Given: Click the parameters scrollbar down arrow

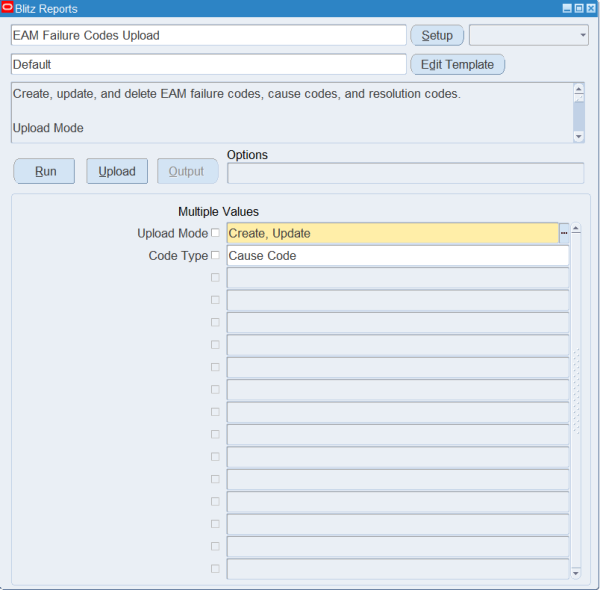Looking at the screenshot, I should (x=576, y=573).
